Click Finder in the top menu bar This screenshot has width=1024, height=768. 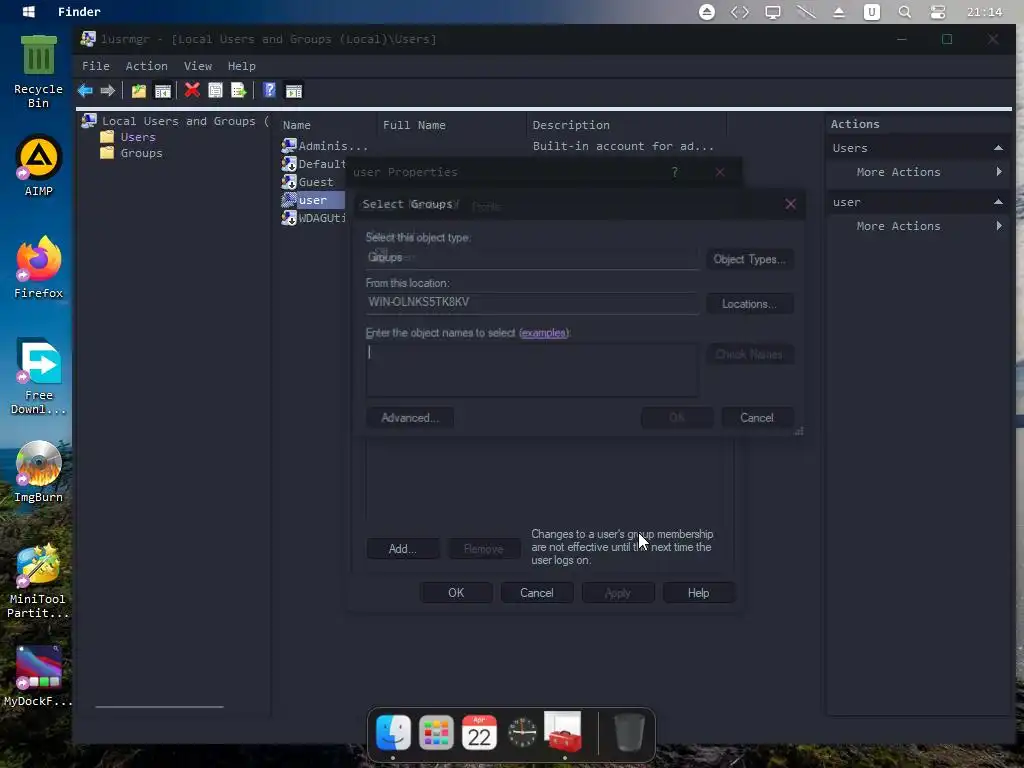(79, 12)
